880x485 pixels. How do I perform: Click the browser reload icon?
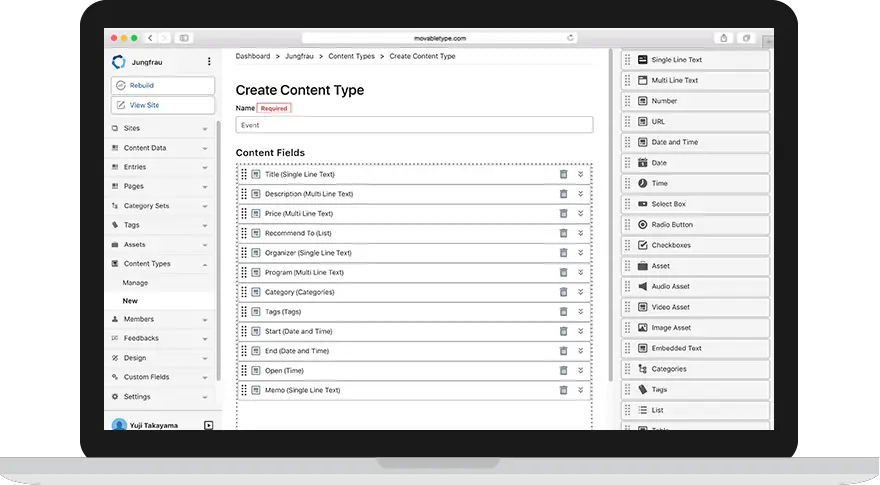pos(571,38)
